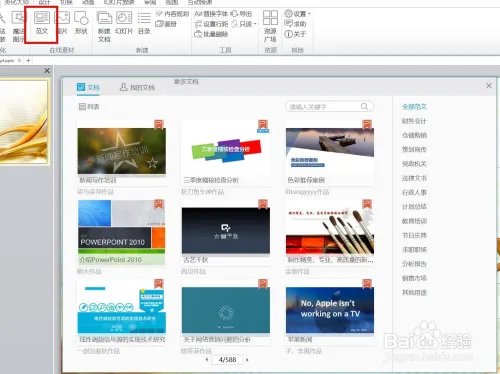Viewport: 500px width, 374px height.
Task: Click the 画册 album button
Action: pos(166,24)
